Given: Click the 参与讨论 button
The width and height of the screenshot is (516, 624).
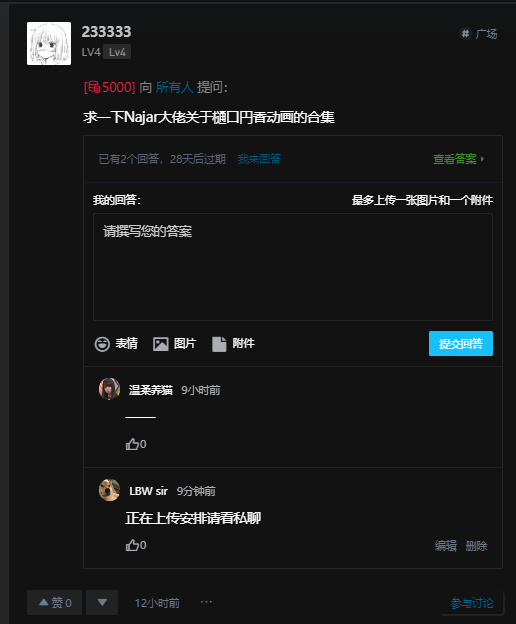Looking at the screenshot, I should click(472, 603).
